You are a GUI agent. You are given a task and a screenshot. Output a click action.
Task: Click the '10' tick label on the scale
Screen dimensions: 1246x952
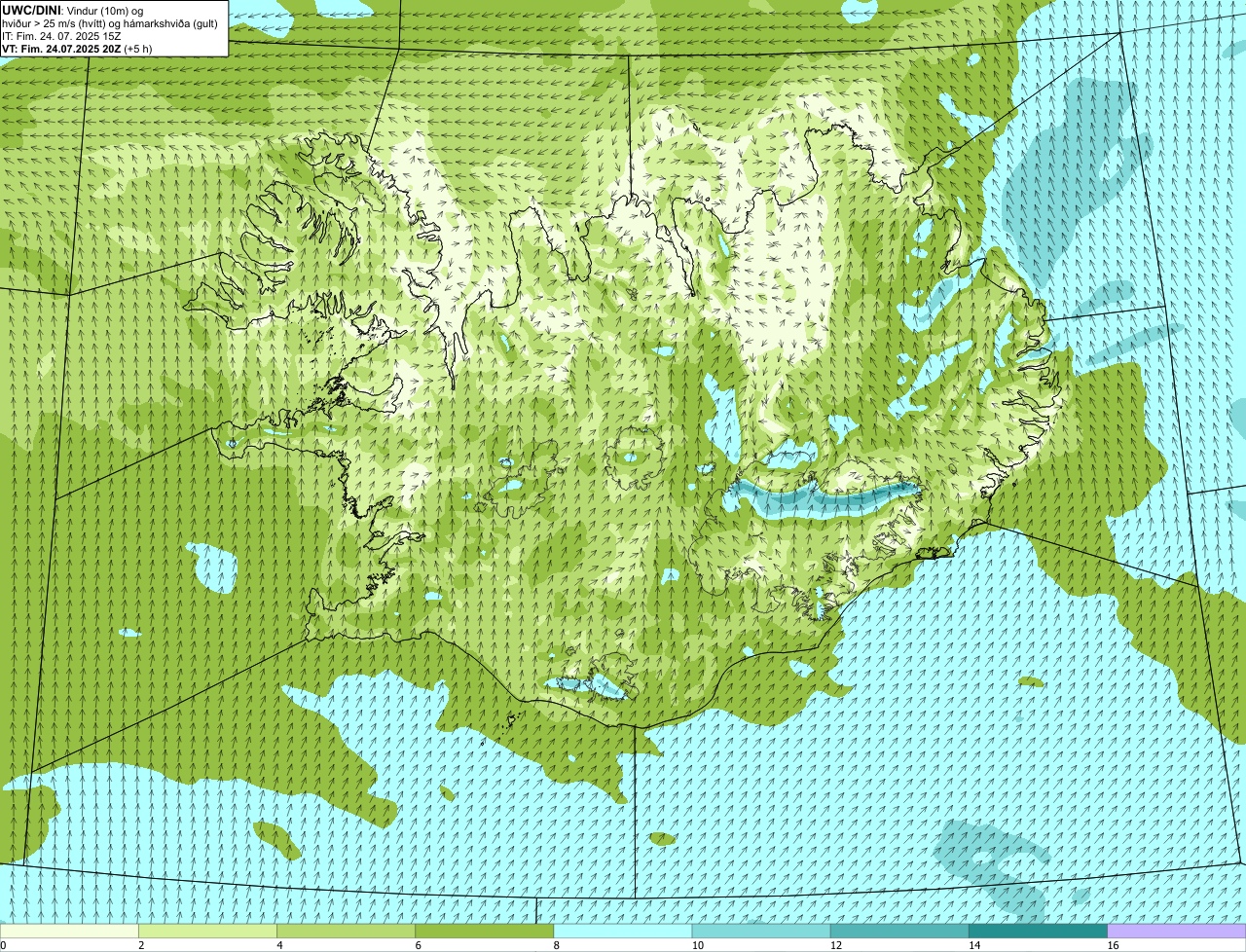click(x=697, y=945)
